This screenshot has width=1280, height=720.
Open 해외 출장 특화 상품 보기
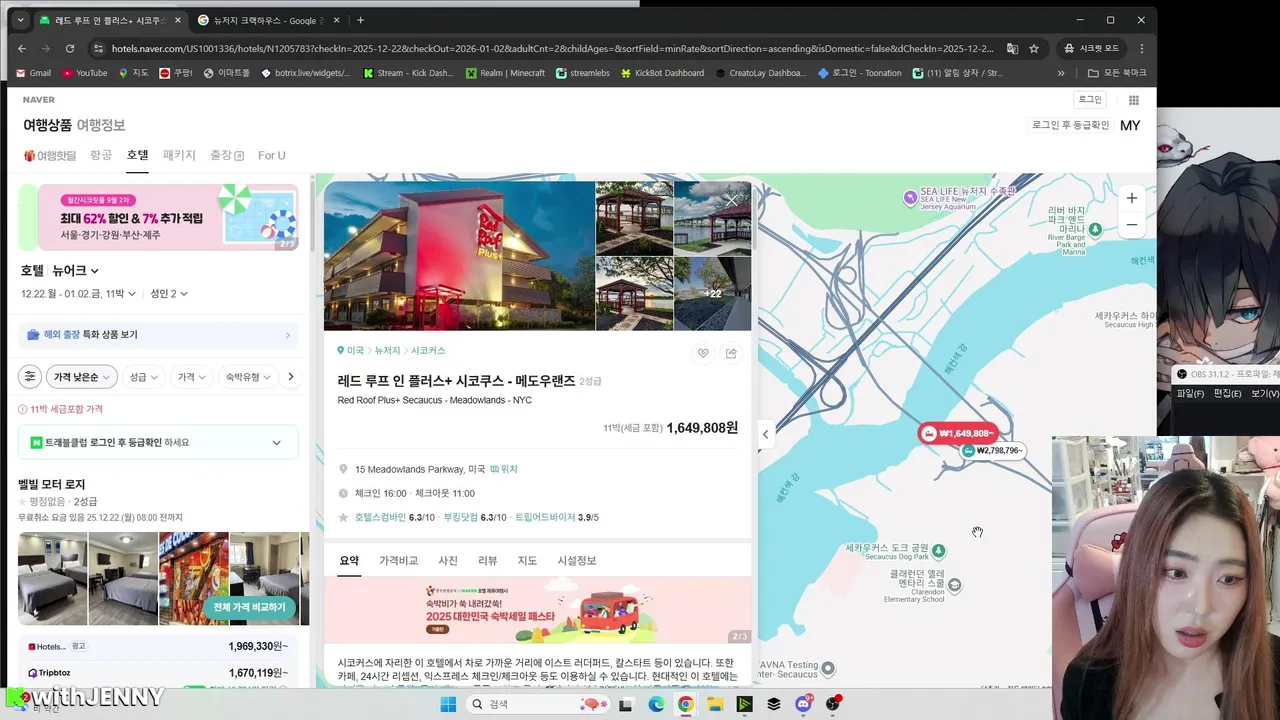tap(158, 335)
